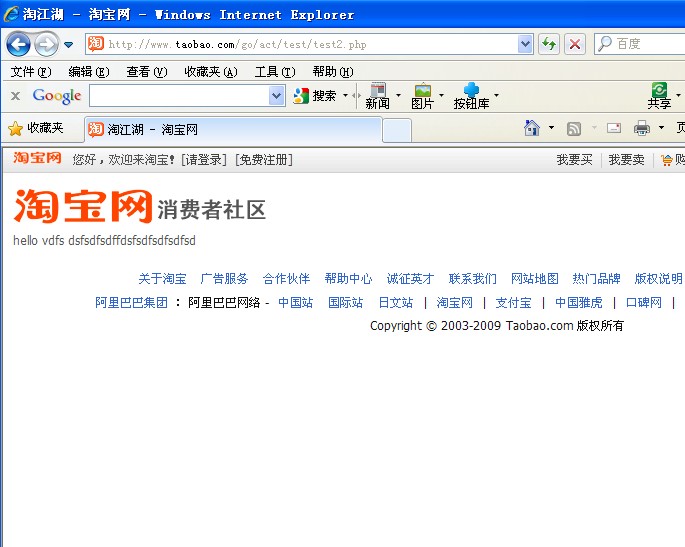This screenshot has width=685, height=547.
Task: Open the 热门品牌 footer link
Action: click(x=596, y=279)
